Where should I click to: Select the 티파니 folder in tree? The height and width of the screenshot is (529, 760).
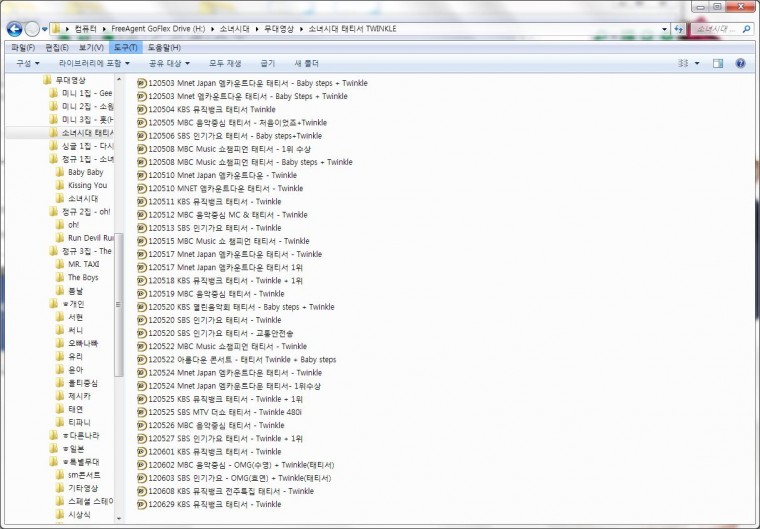pyautogui.click(x=79, y=422)
